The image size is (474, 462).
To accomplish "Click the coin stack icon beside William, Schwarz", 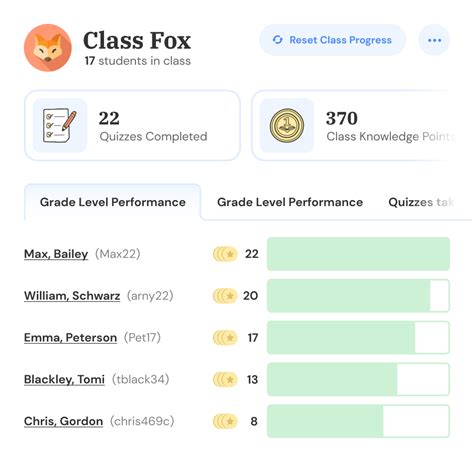I will pyautogui.click(x=225, y=296).
